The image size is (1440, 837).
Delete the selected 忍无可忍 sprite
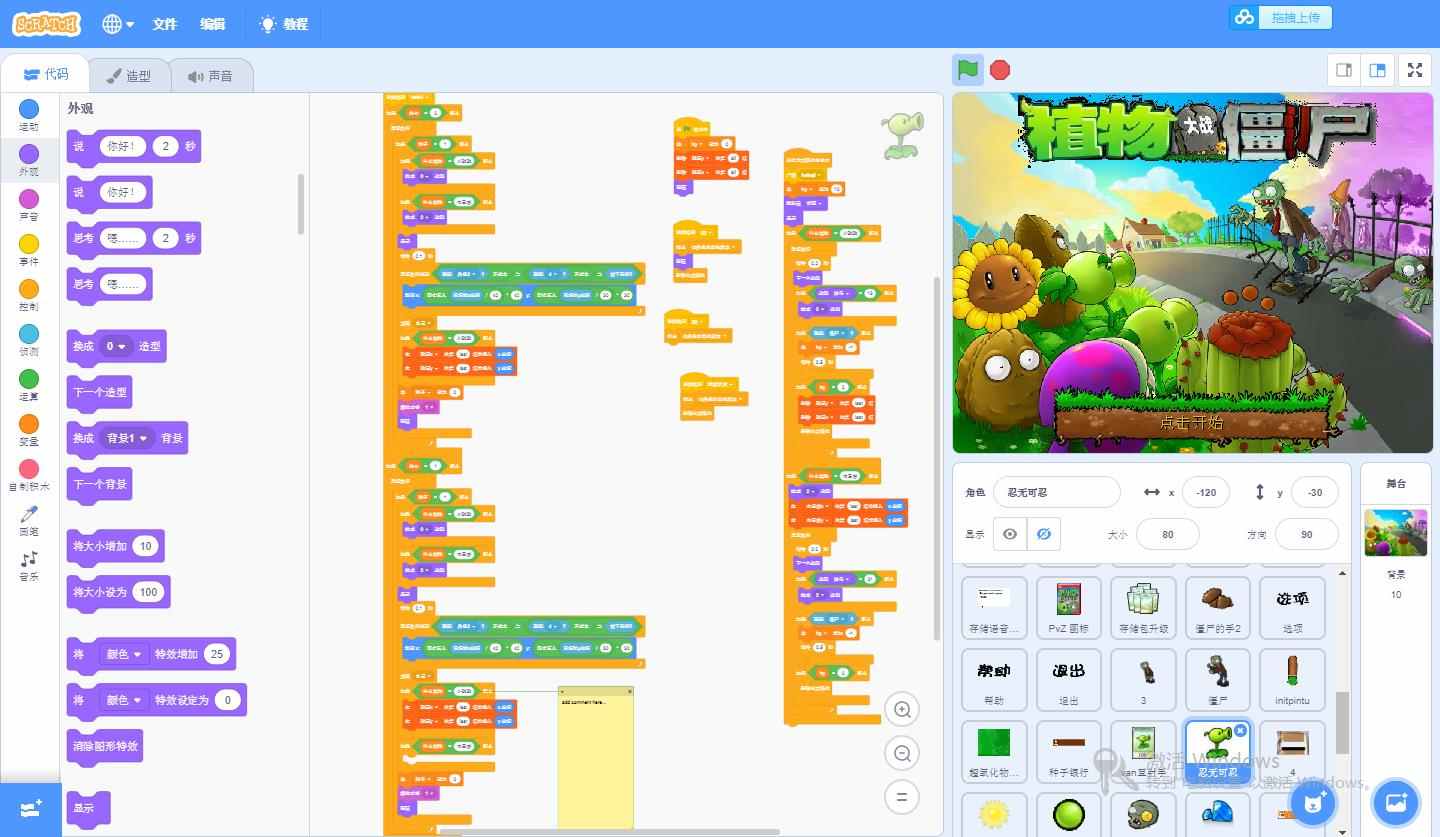pyautogui.click(x=1241, y=730)
